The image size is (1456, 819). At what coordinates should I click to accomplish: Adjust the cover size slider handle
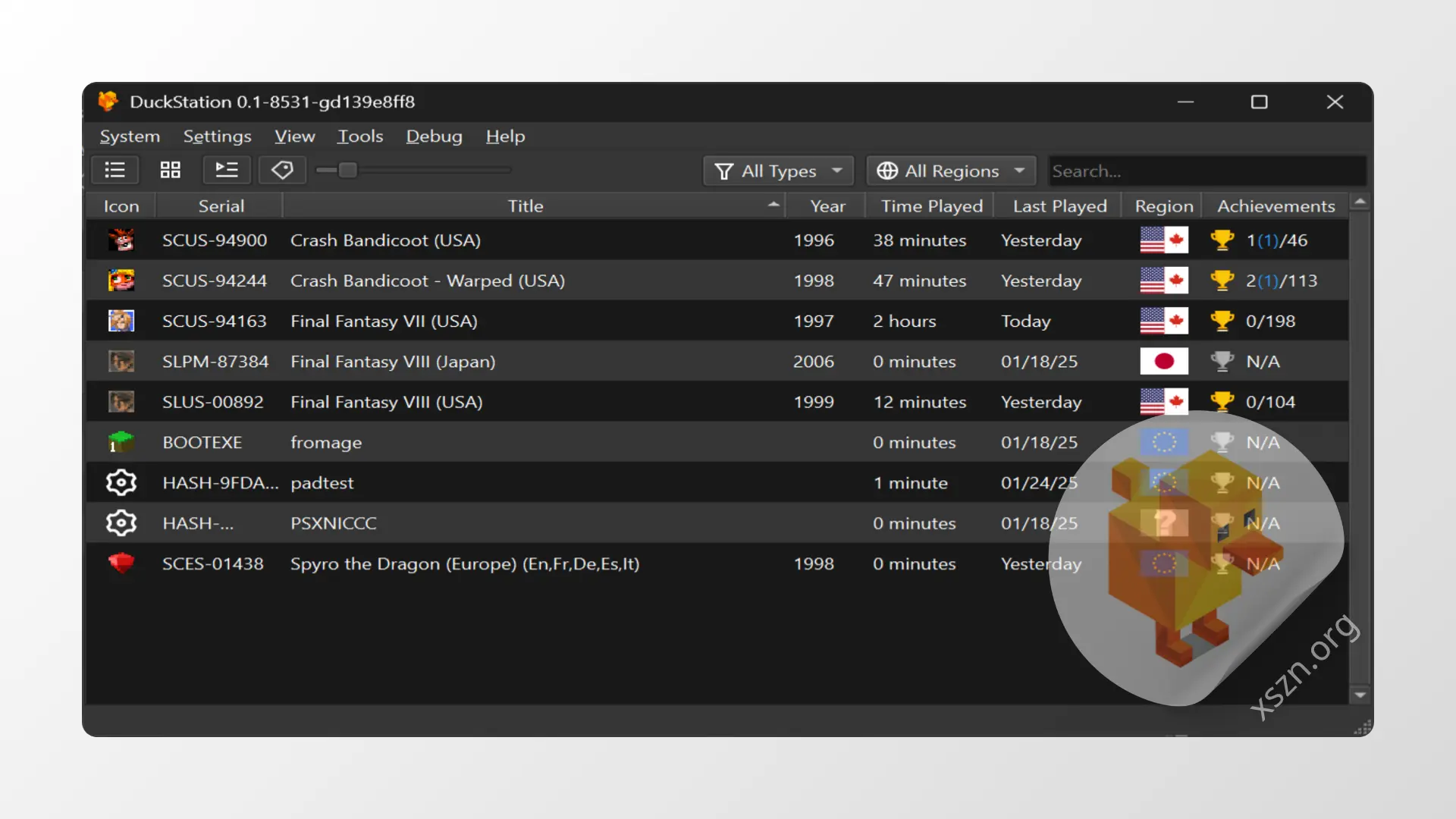(x=348, y=170)
